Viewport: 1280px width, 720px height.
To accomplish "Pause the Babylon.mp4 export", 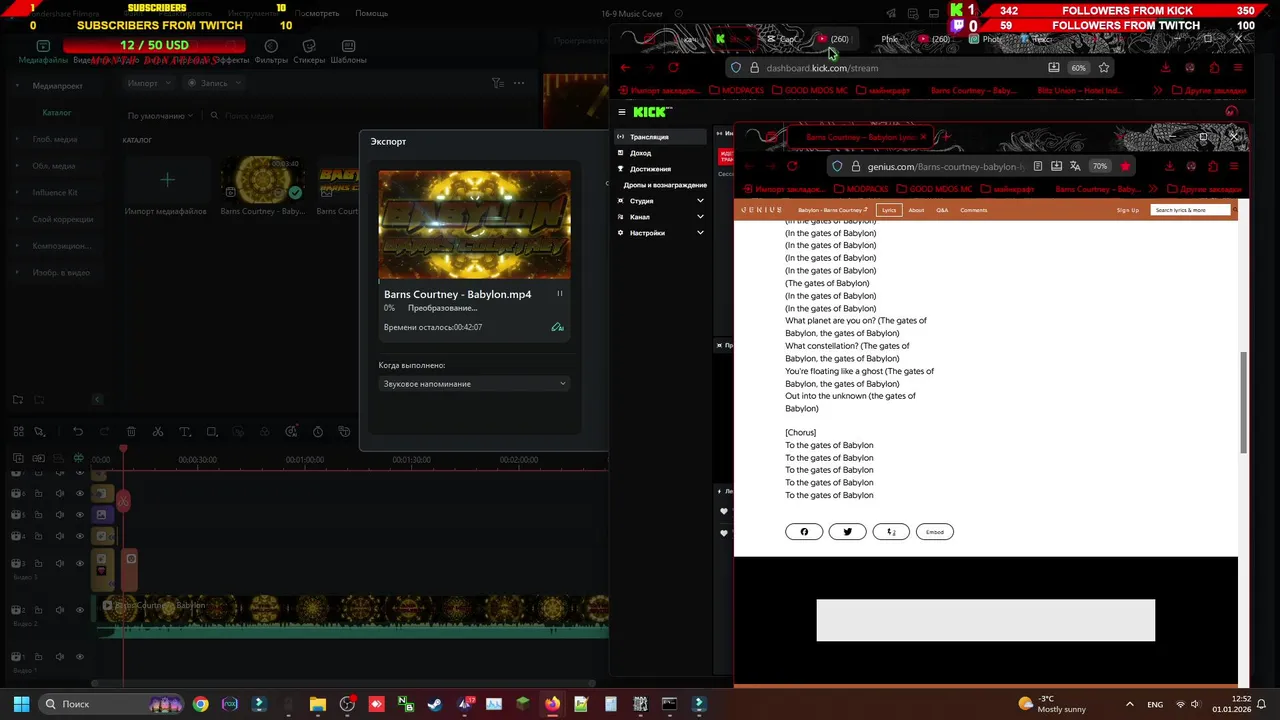I will point(559,294).
